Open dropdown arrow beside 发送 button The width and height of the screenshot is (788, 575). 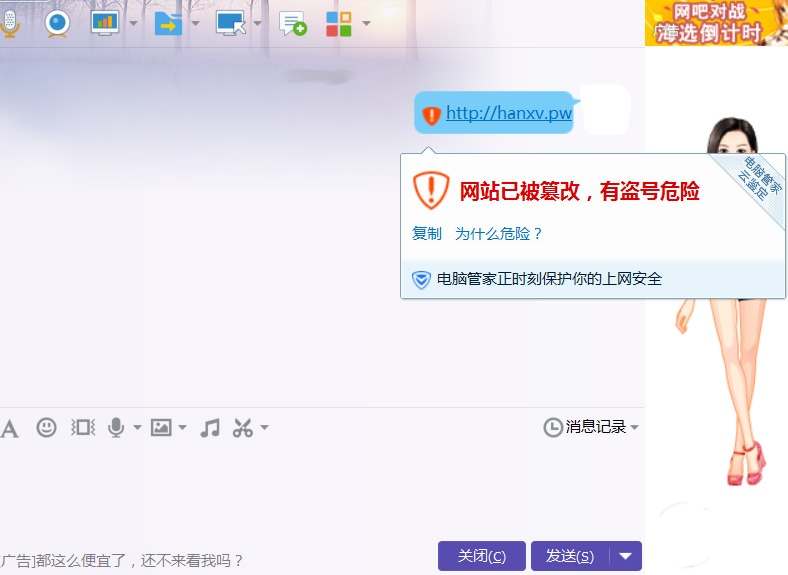click(x=626, y=556)
